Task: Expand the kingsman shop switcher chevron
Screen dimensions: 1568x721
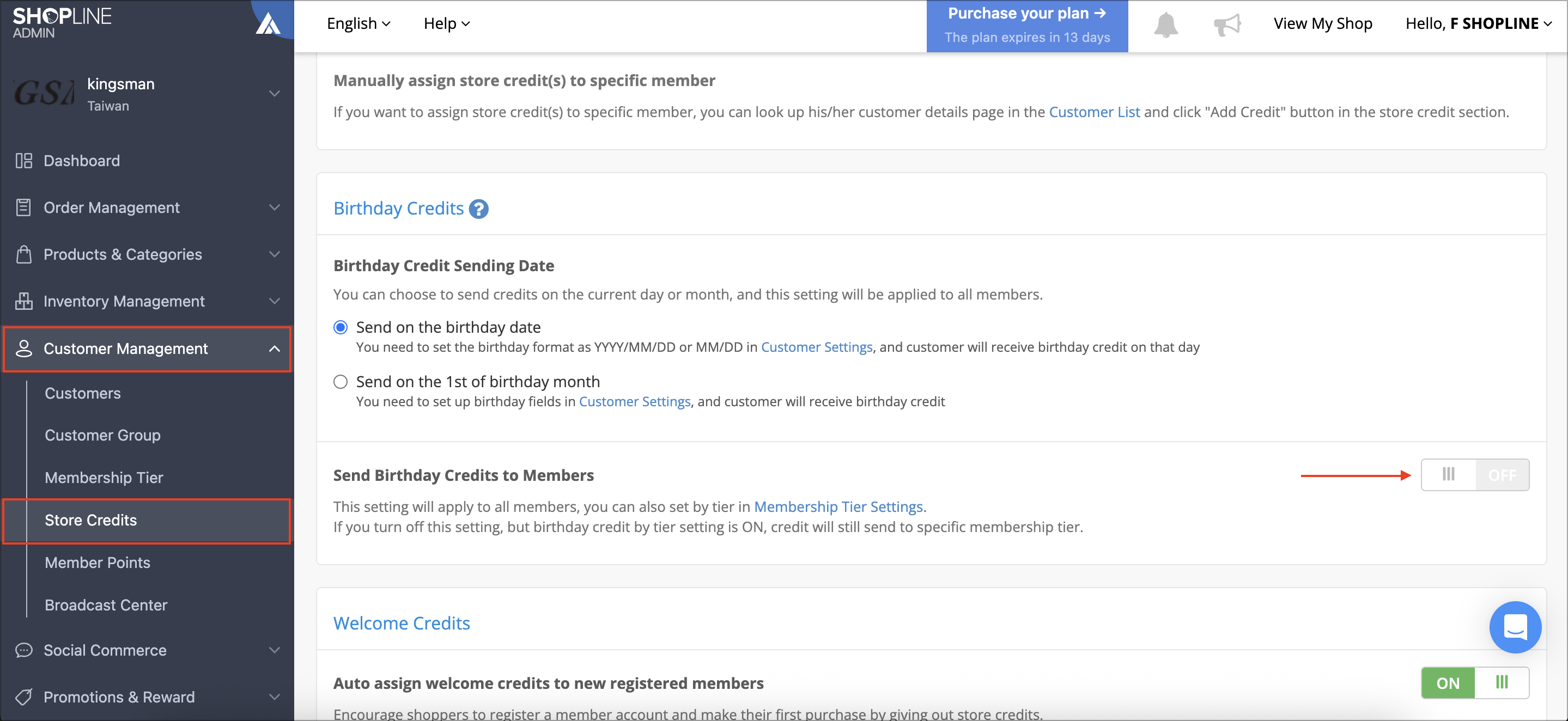Action: coord(275,94)
